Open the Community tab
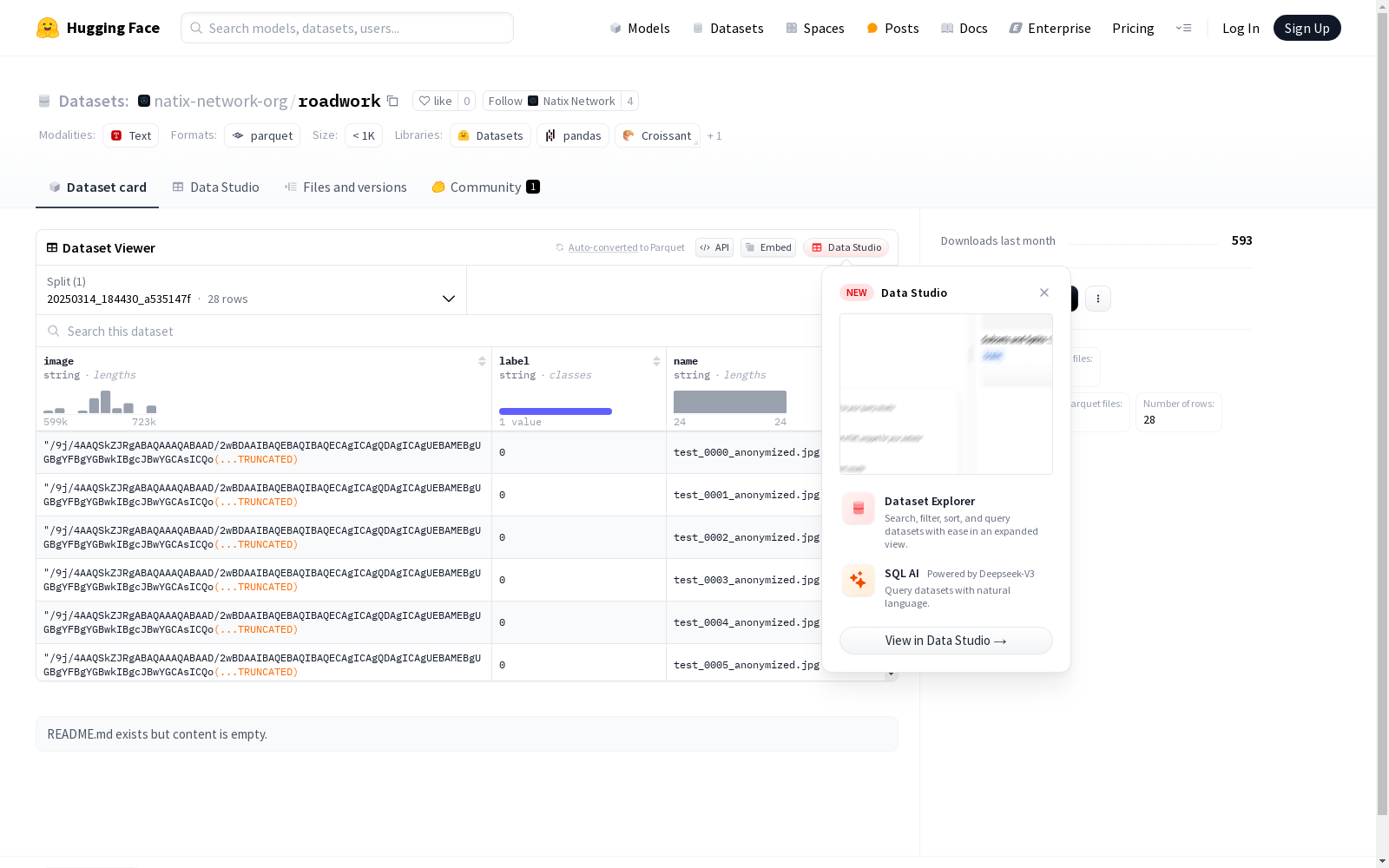Screen dimensions: 1389x868 tap(485, 187)
